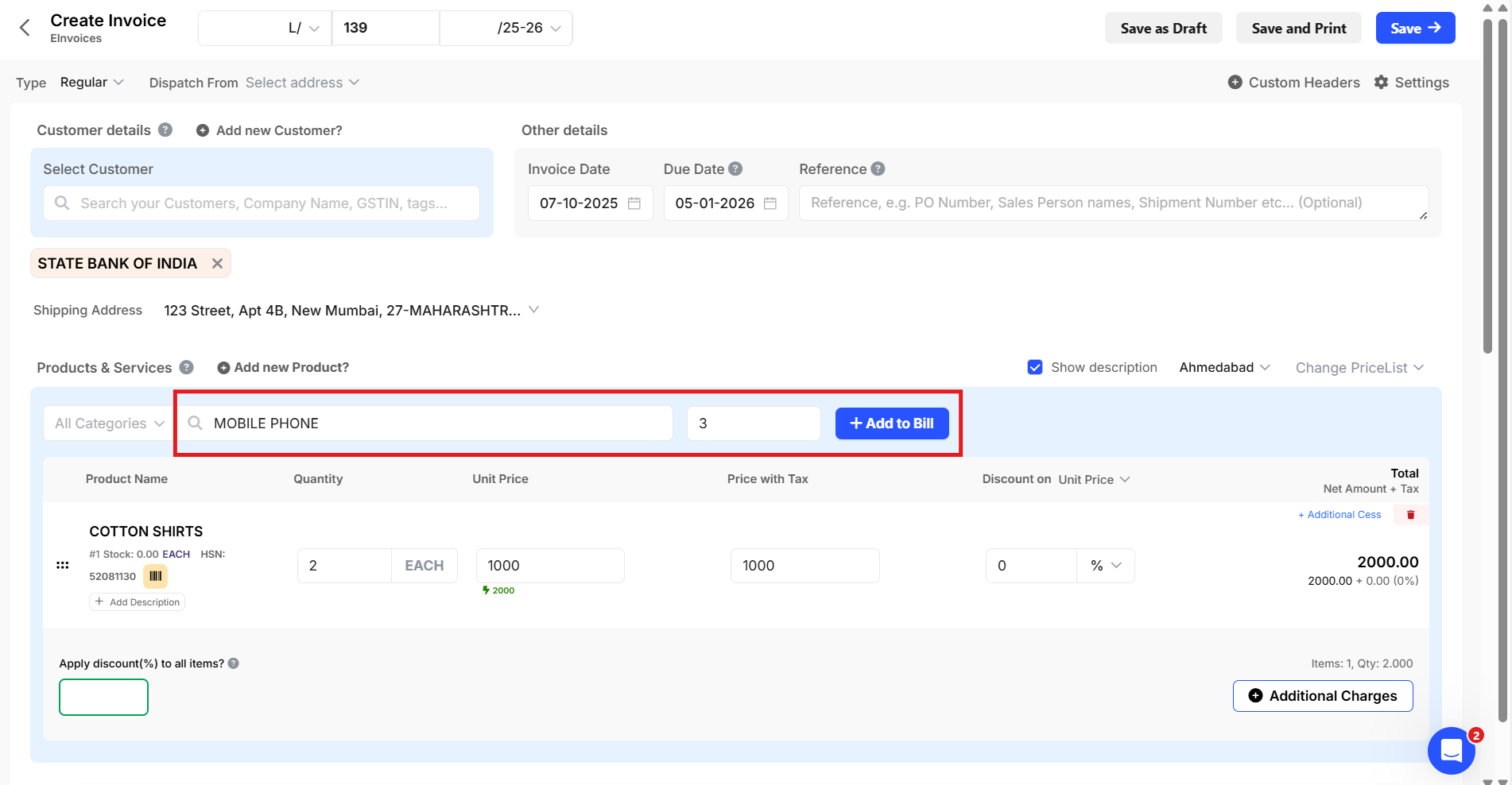The image size is (1512, 785).
Task: Open the invoice Type Regular dropdown
Action: [x=91, y=82]
